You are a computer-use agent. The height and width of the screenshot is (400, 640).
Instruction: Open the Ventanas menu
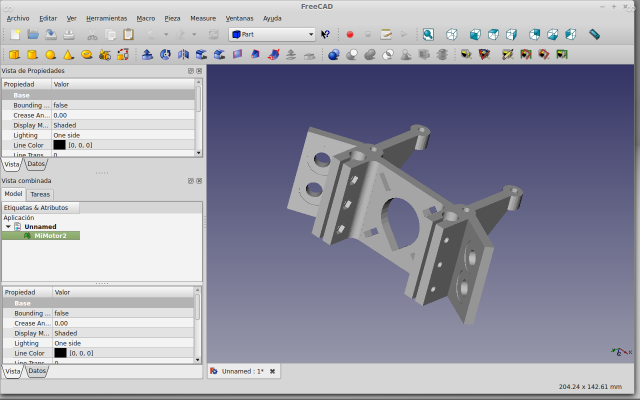tap(239, 18)
